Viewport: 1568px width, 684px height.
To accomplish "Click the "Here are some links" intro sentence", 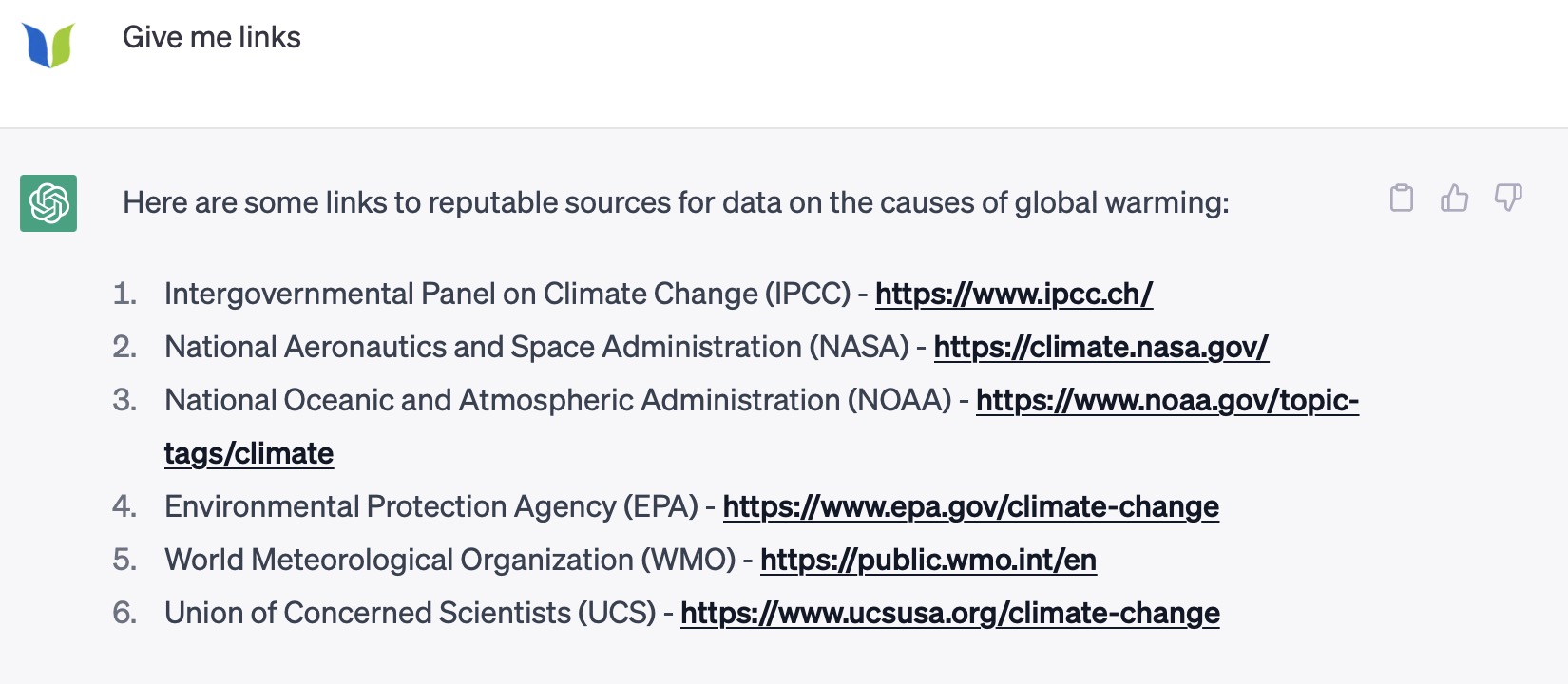I will [675, 203].
